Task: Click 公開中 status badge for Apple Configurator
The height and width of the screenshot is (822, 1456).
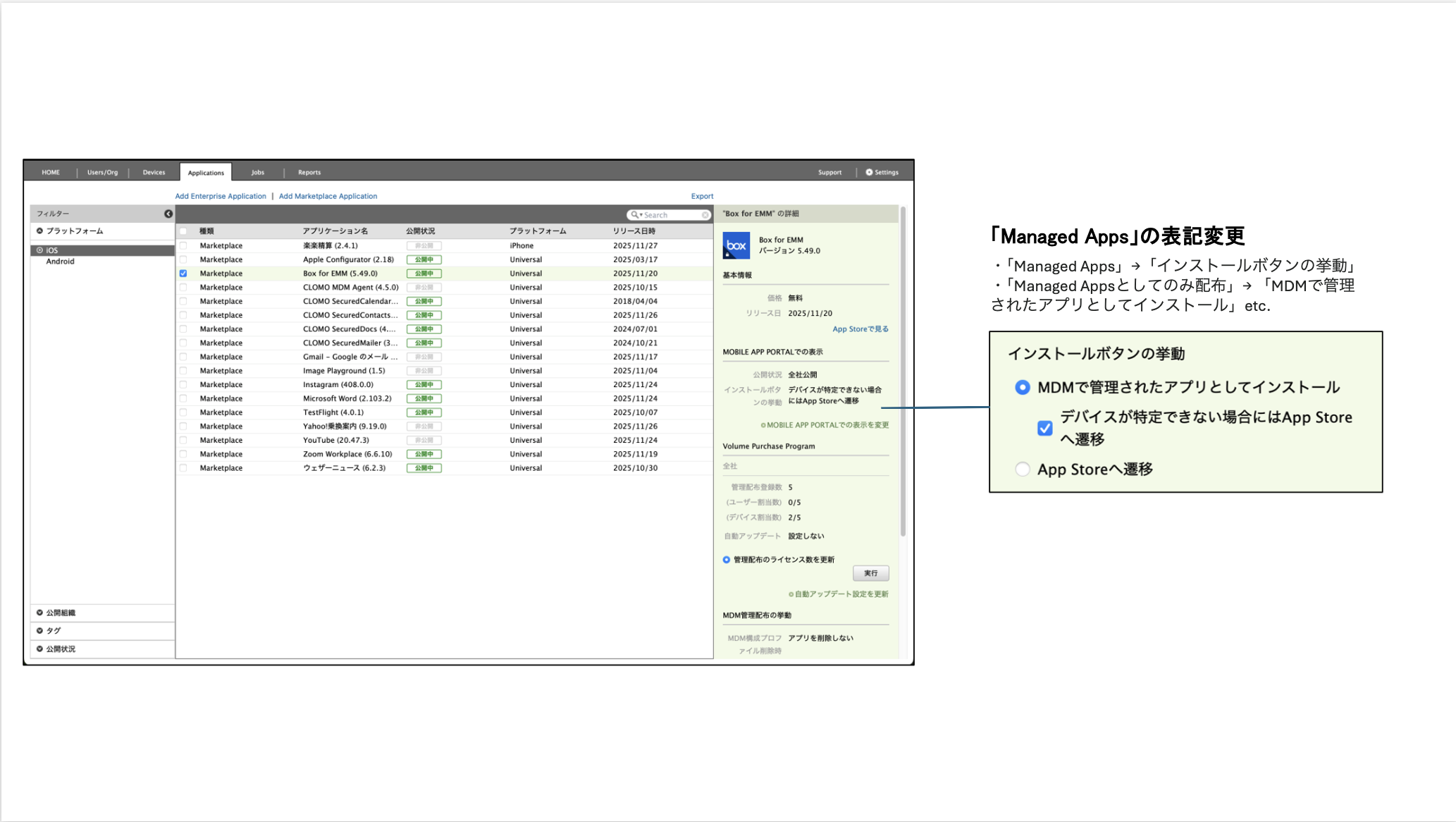Action: (424, 259)
